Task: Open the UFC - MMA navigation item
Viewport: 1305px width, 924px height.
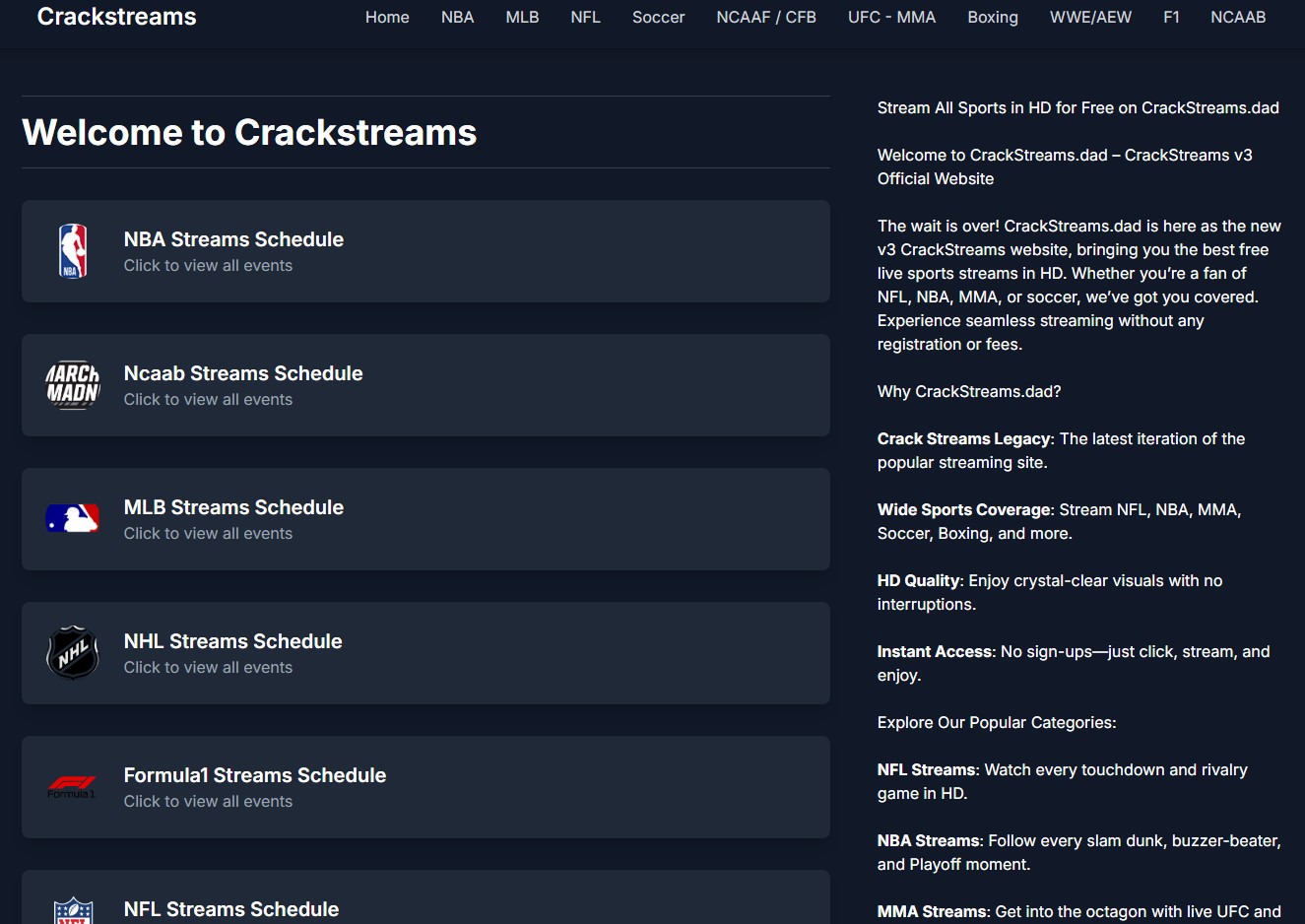Action: 892,17
